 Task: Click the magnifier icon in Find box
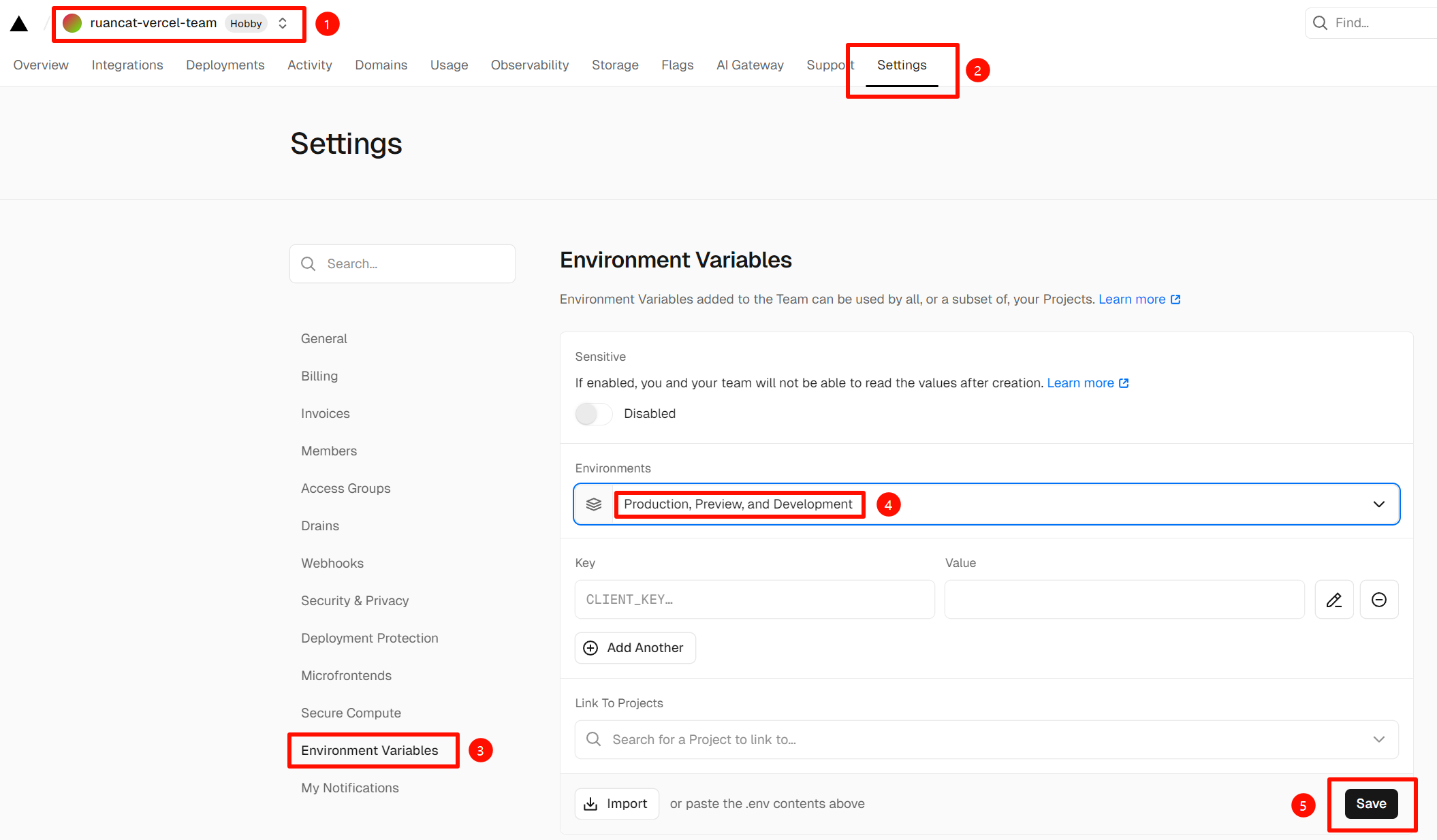click(x=1320, y=23)
